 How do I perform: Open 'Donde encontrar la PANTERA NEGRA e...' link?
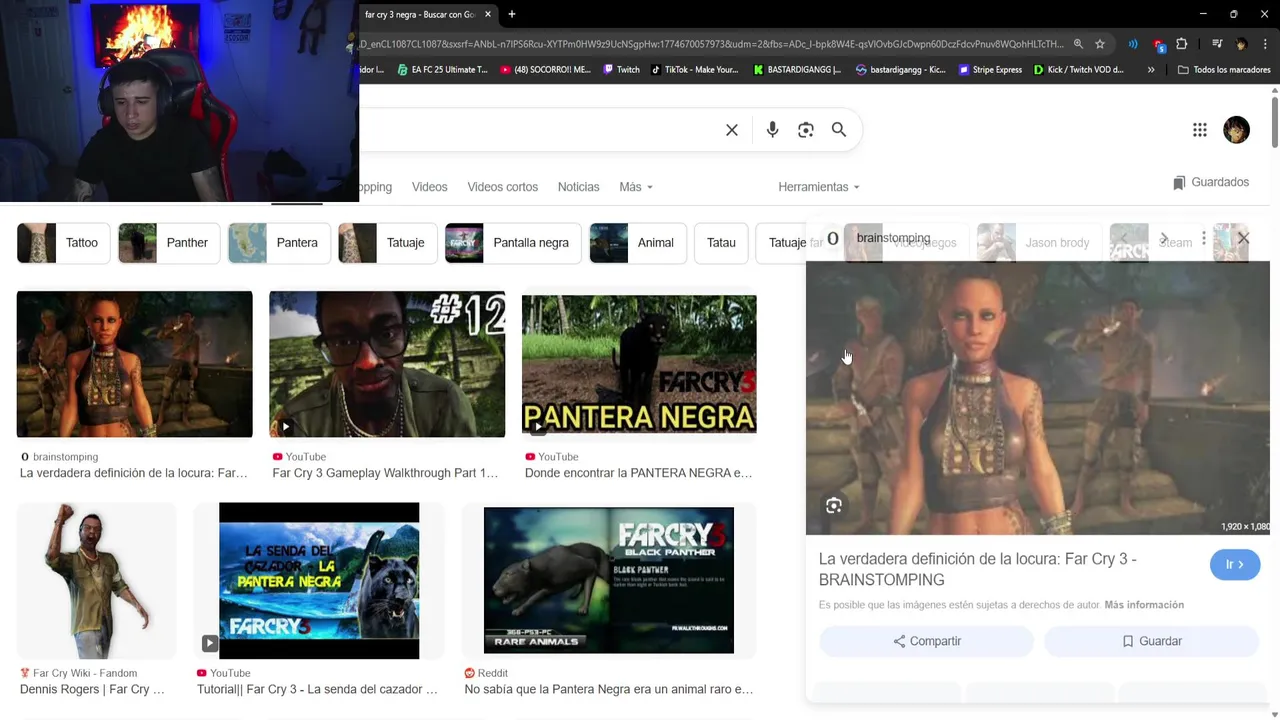(x=638, y=473)
